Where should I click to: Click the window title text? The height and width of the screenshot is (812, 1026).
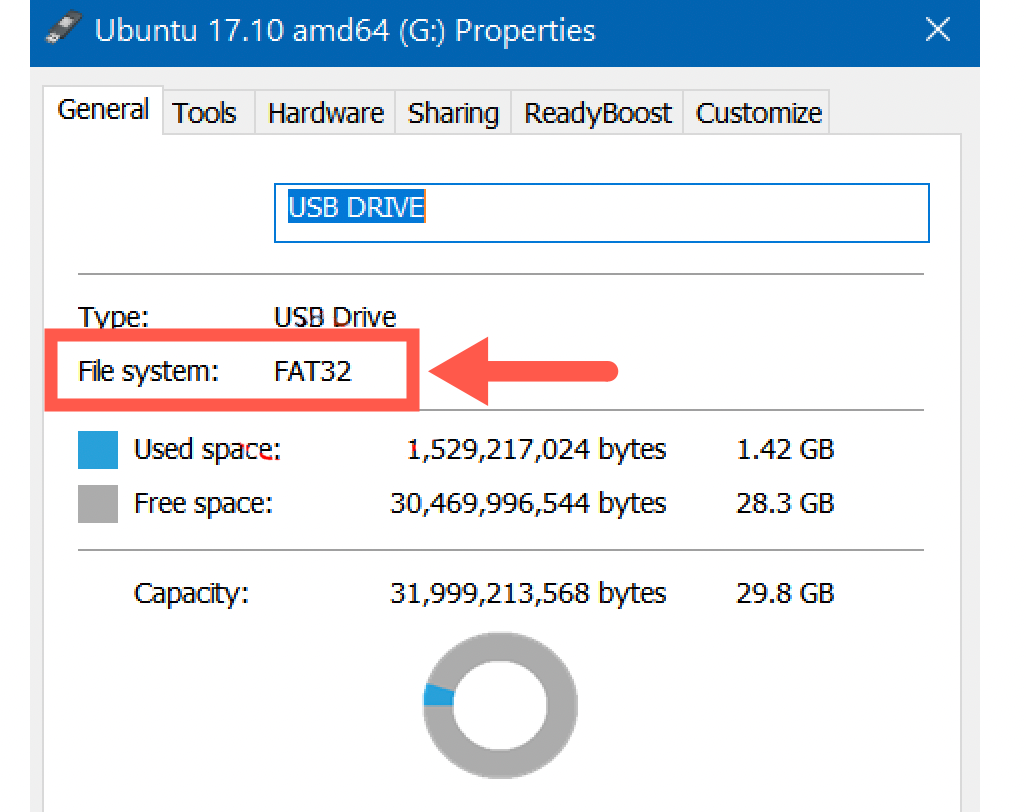[x=345, y=30]
